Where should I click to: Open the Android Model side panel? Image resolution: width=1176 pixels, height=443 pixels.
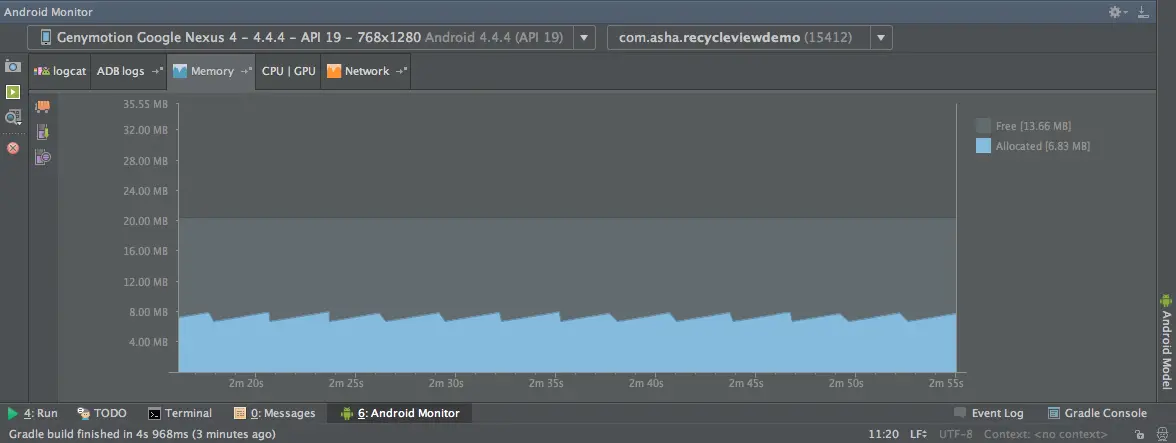pyautogui.click(x=1166, y=341)
